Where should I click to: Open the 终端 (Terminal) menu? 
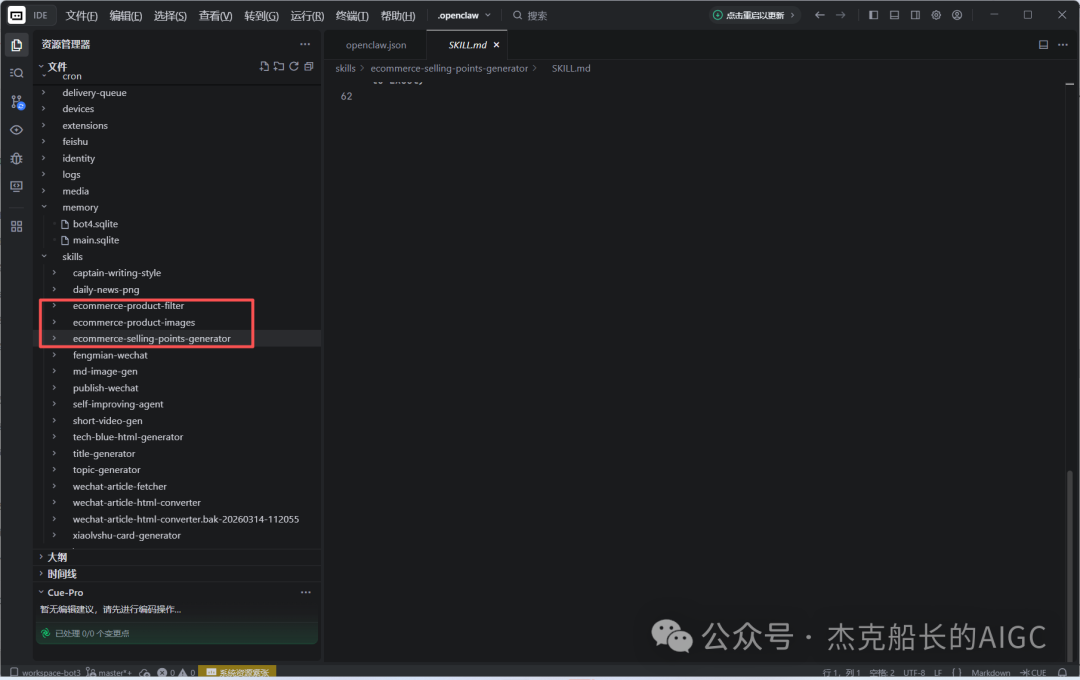click(351, 16)
